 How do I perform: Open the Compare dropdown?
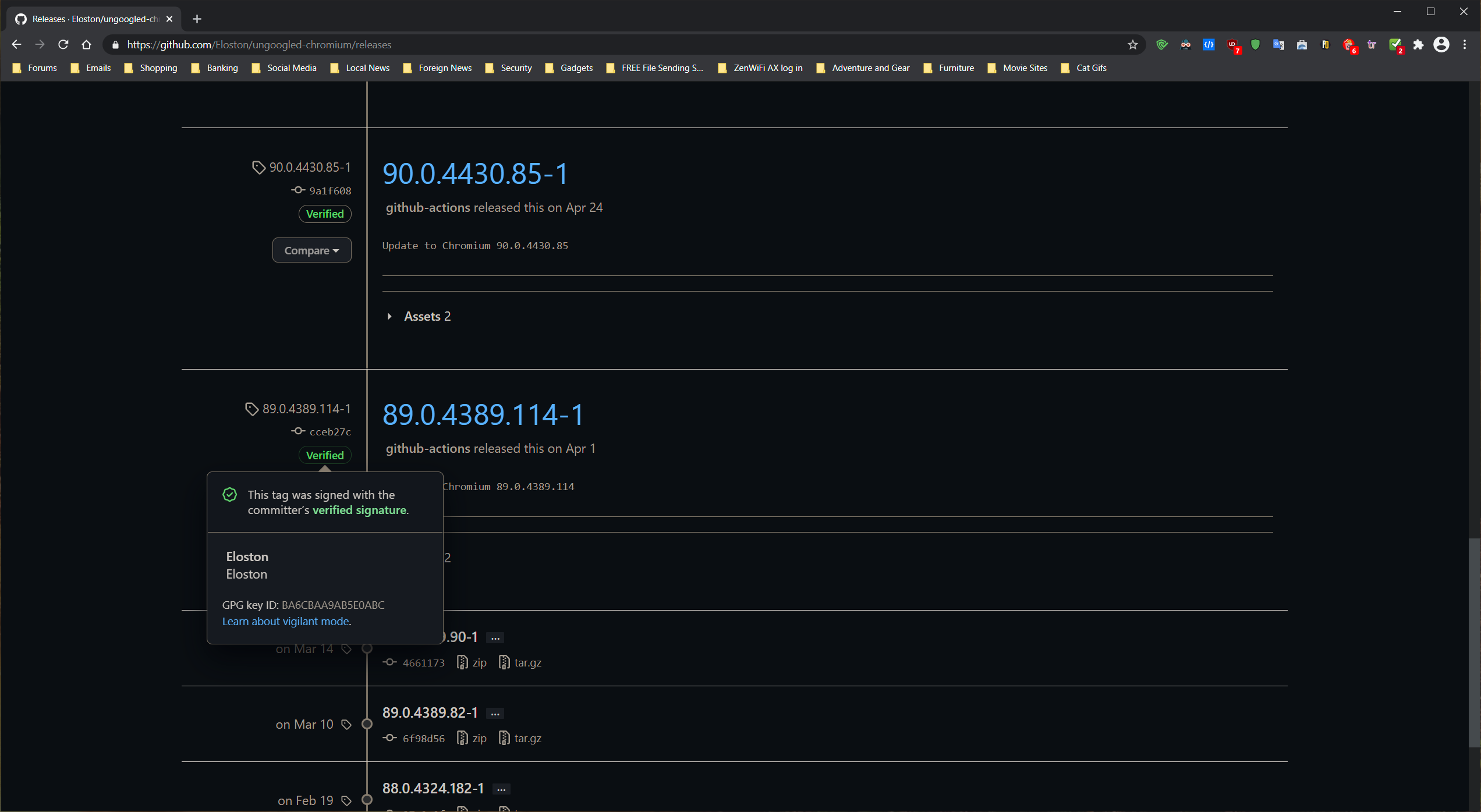[311, 250]
